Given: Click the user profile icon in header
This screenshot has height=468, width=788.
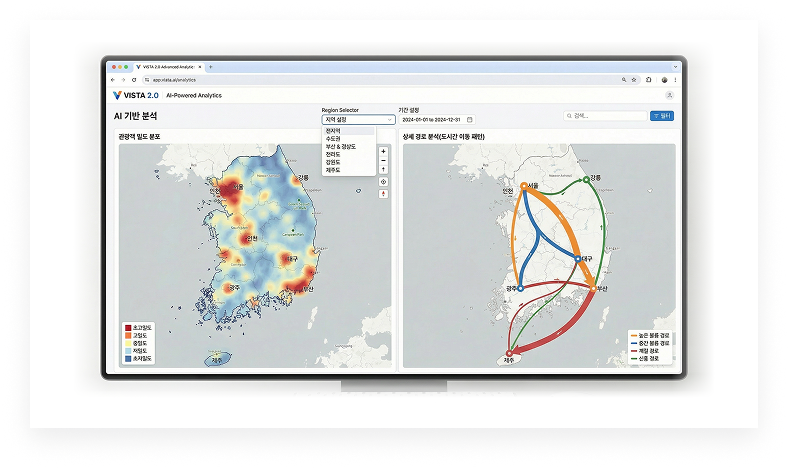Looking at the screenshot, I should coord(669,95).
